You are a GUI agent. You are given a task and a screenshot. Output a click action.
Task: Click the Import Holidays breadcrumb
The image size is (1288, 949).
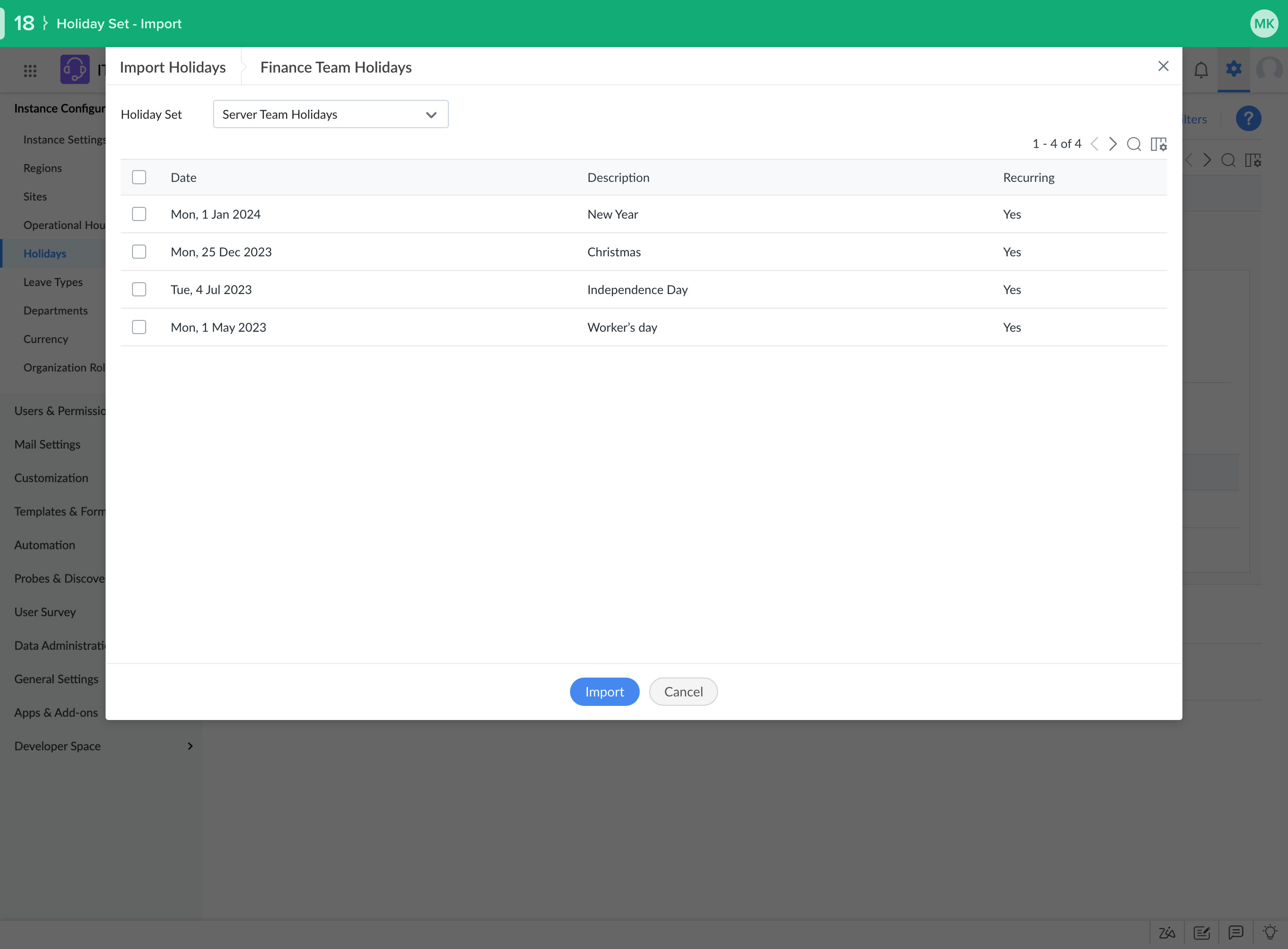point(173,67)
